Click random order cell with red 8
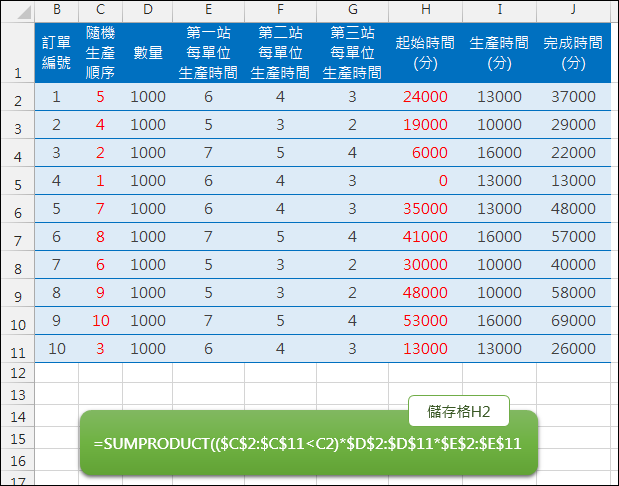619x486 pixels. [100, 237]
